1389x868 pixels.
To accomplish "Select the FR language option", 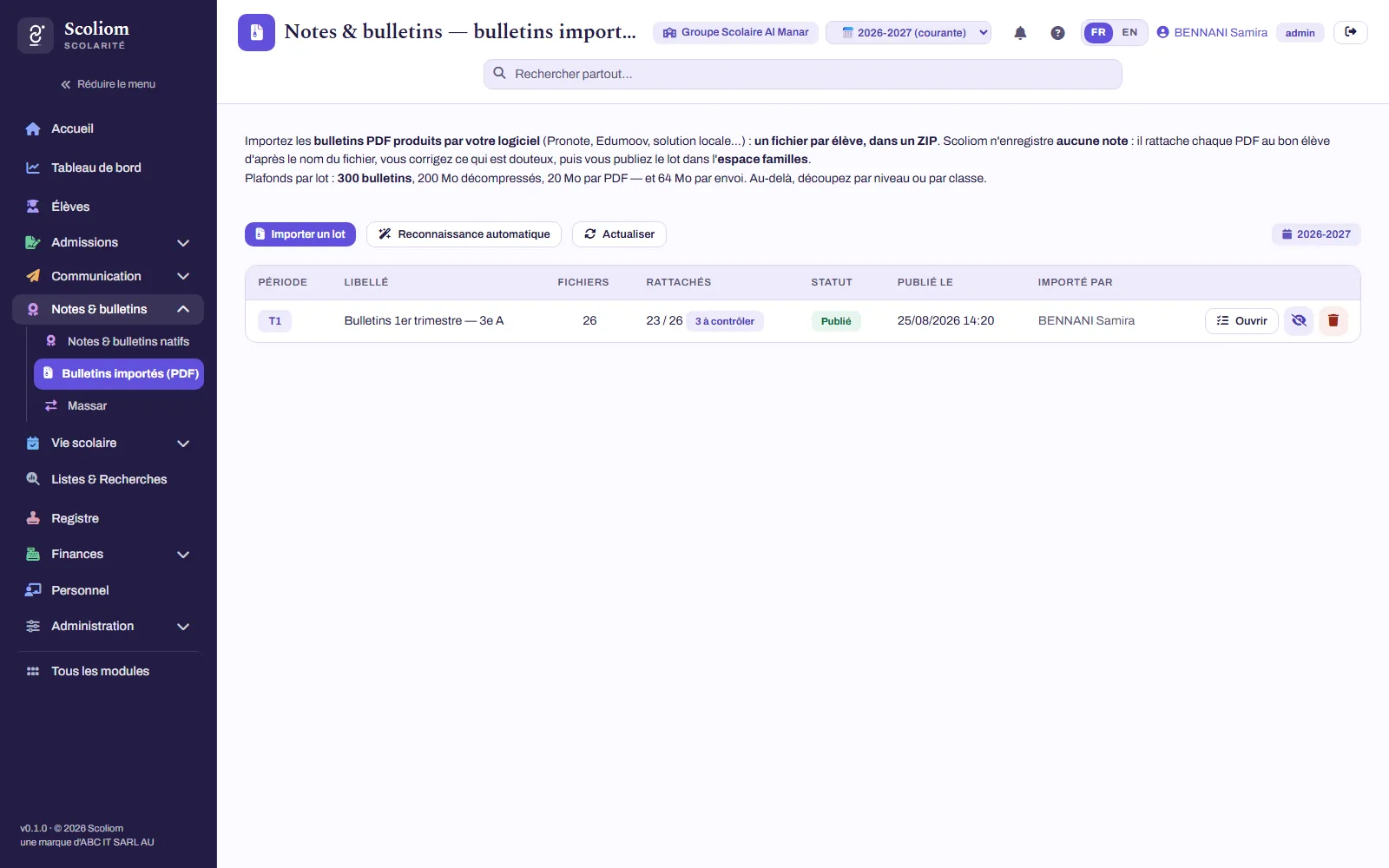I will click(1098, 32).
